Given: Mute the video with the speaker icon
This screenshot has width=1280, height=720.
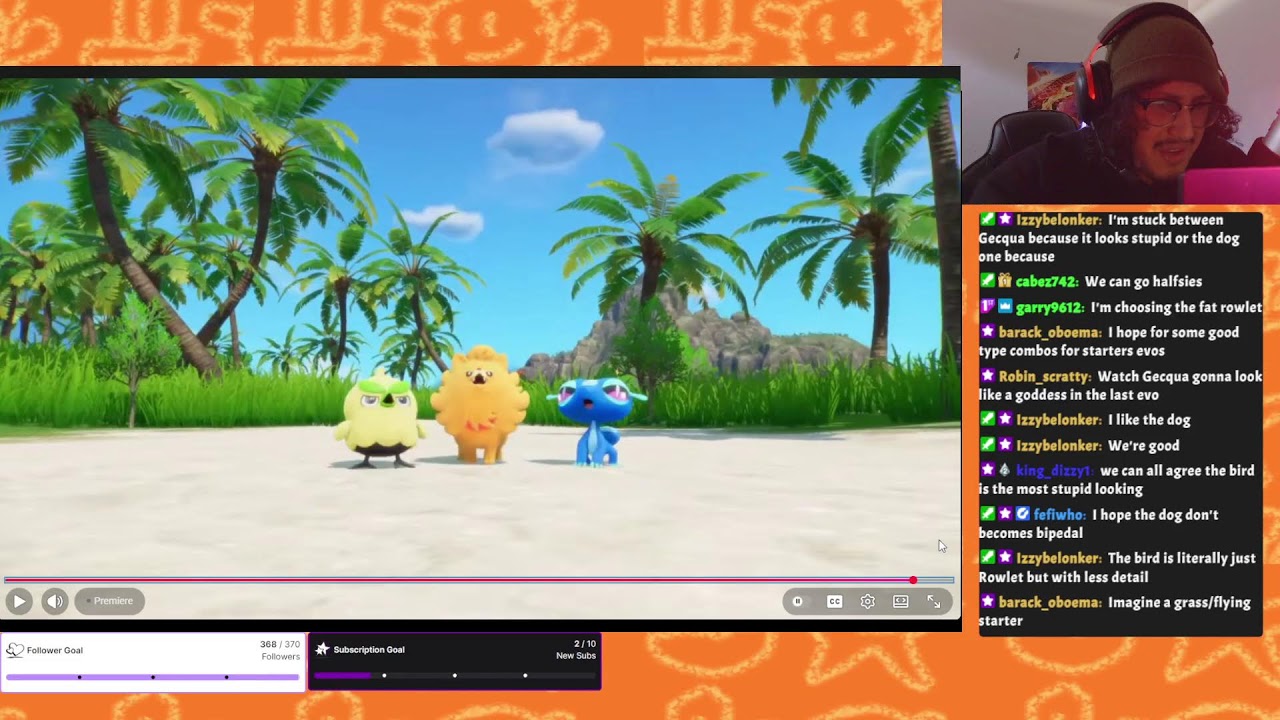Looking at the screenshot, I should 55,601.
